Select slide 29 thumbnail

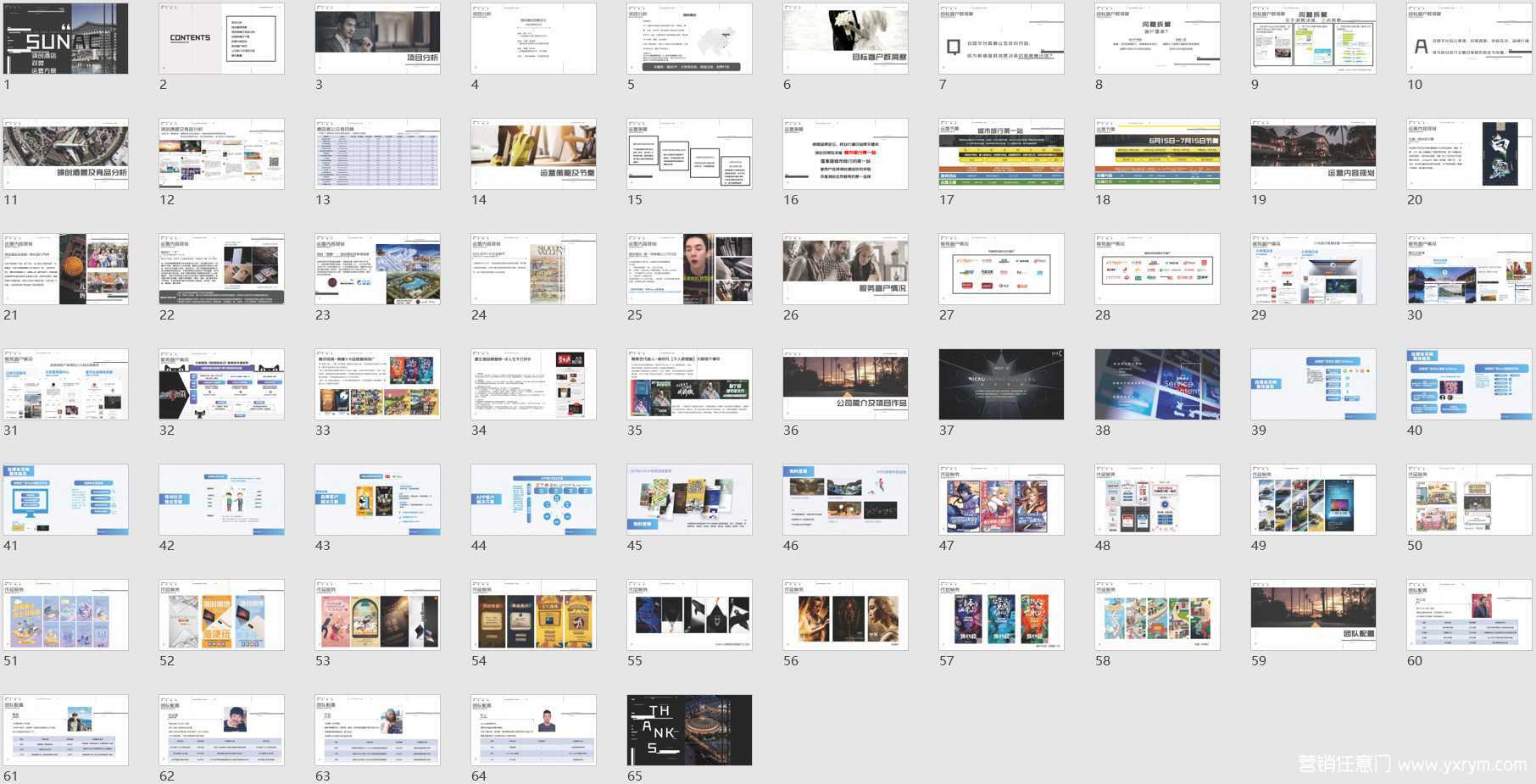pos(1314,270)
